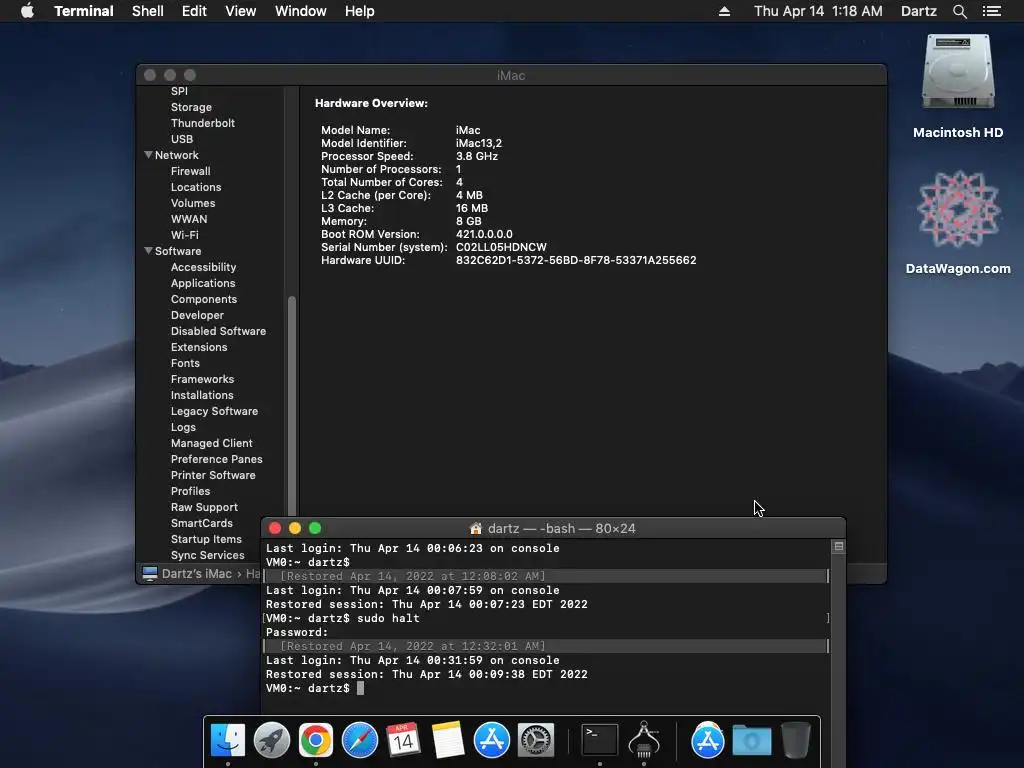Click Dartz's iMac in path bar

[x=197, y=573]
